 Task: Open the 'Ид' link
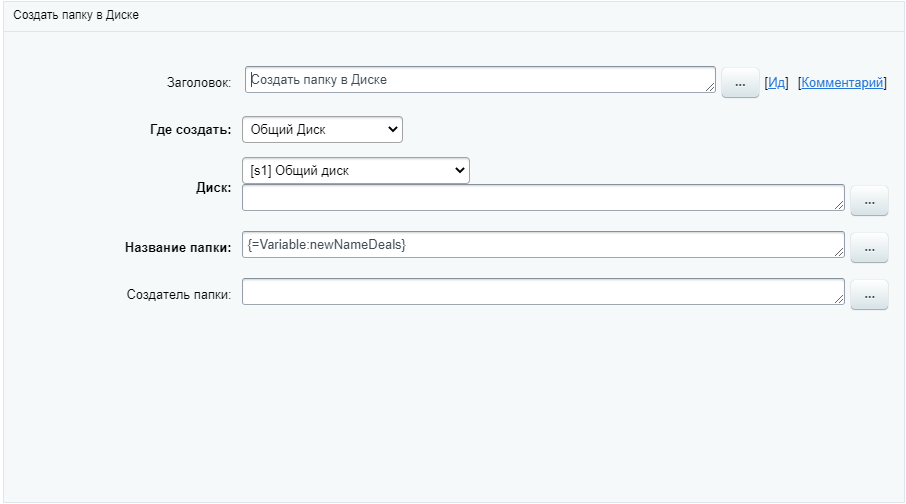click(x=777, y=83)
